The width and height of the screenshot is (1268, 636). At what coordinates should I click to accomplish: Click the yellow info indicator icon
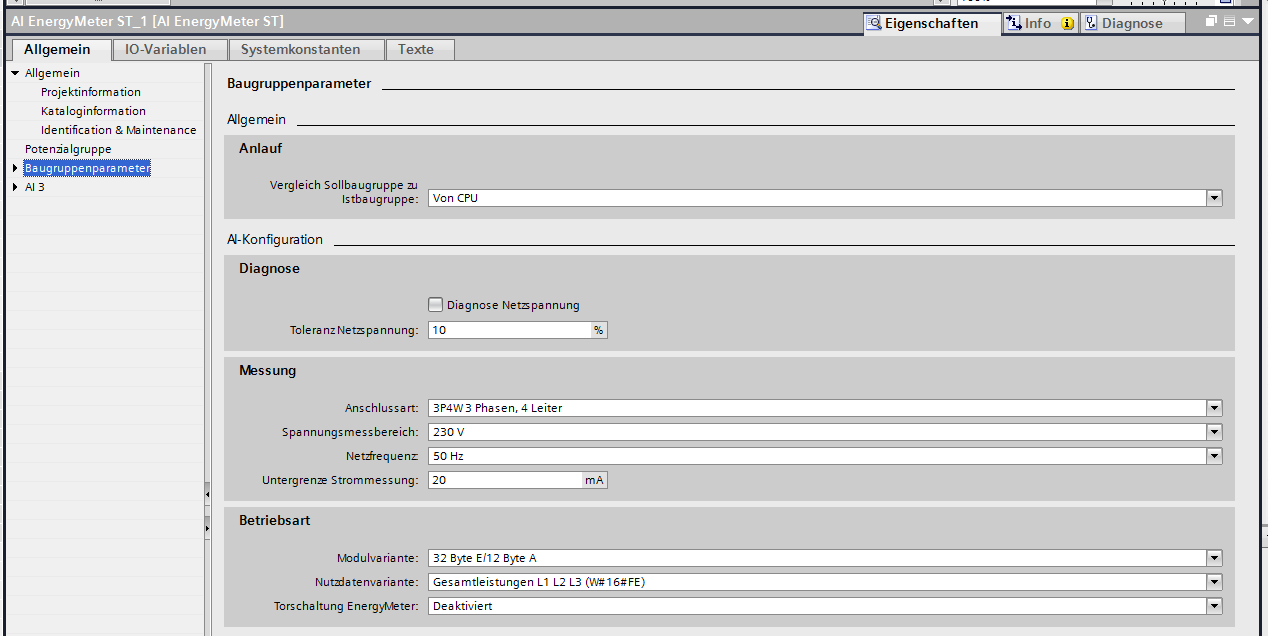click(1067, 23)
